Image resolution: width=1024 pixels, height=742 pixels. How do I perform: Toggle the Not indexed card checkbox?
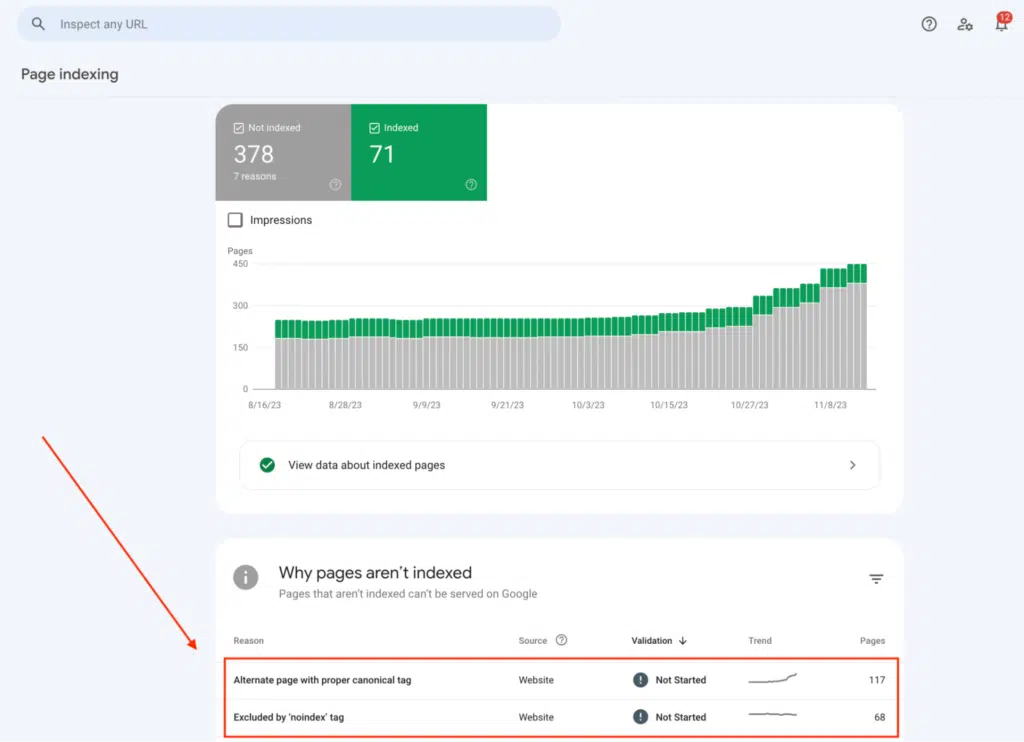239,127
